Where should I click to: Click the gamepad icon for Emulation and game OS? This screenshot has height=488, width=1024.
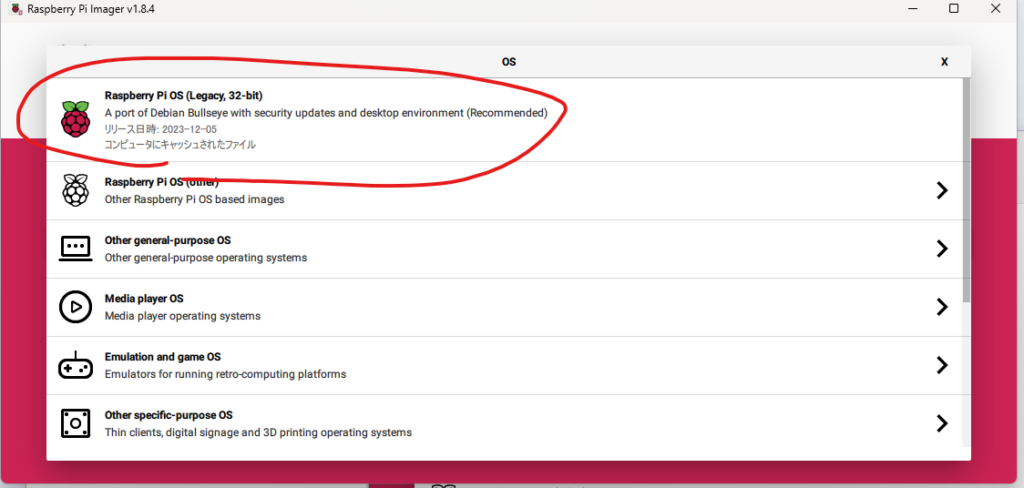click(75, 366)
